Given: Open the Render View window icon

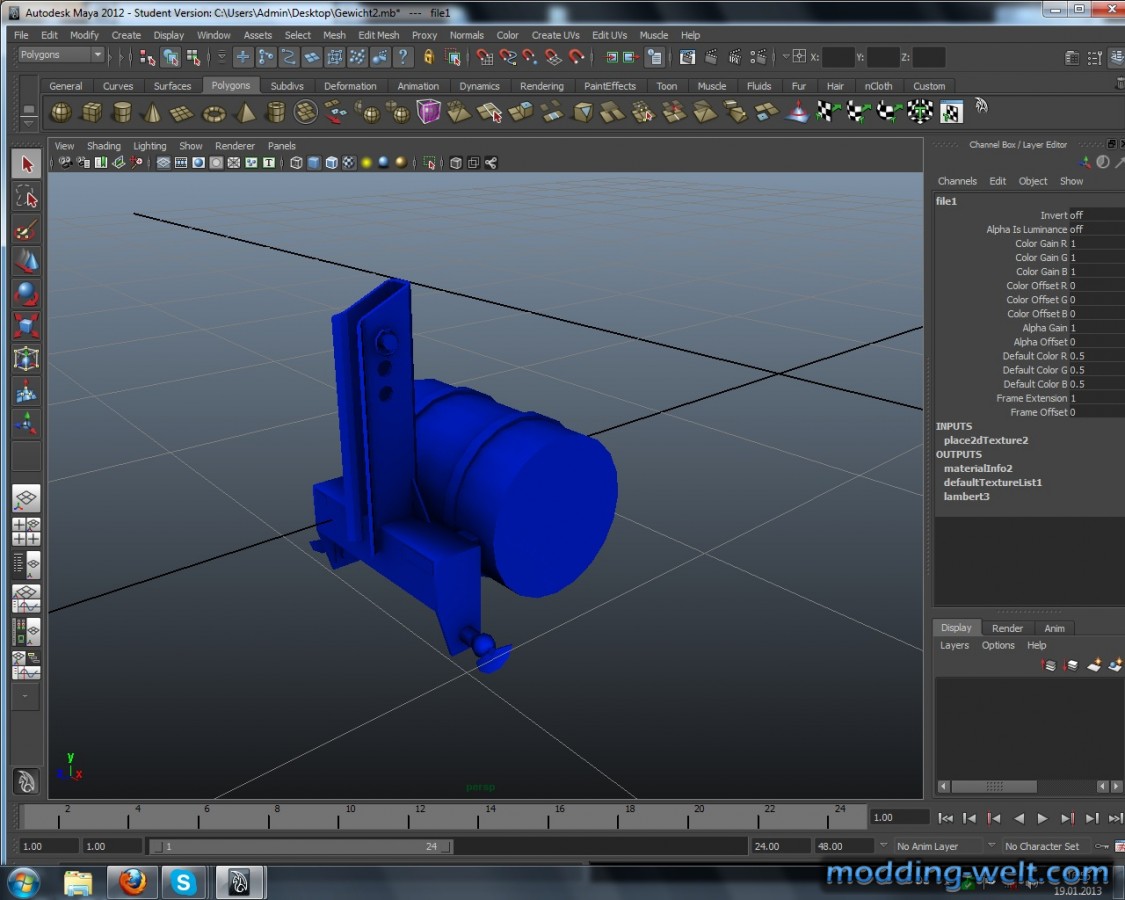Looking at the screenshot, I should (x=687, y=57).
